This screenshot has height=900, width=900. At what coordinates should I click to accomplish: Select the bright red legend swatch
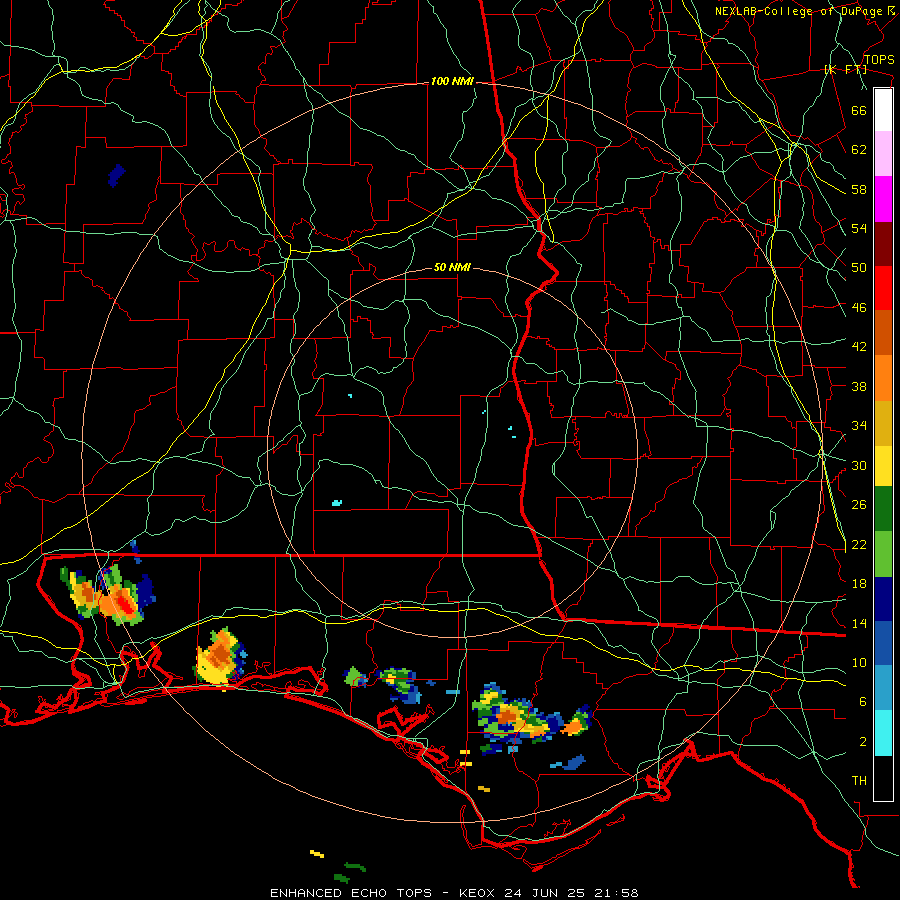pos(883,288)
